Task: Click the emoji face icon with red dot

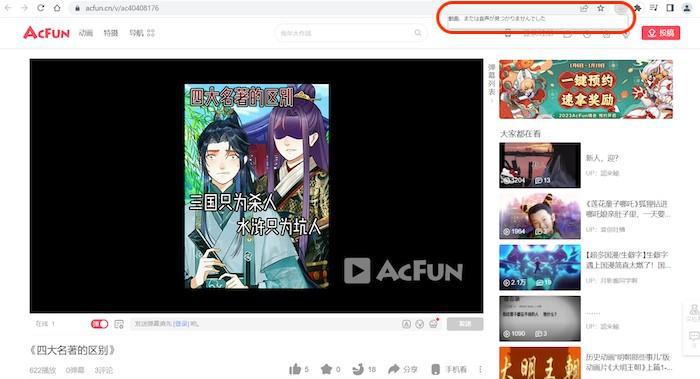Action: click(433, 324)
